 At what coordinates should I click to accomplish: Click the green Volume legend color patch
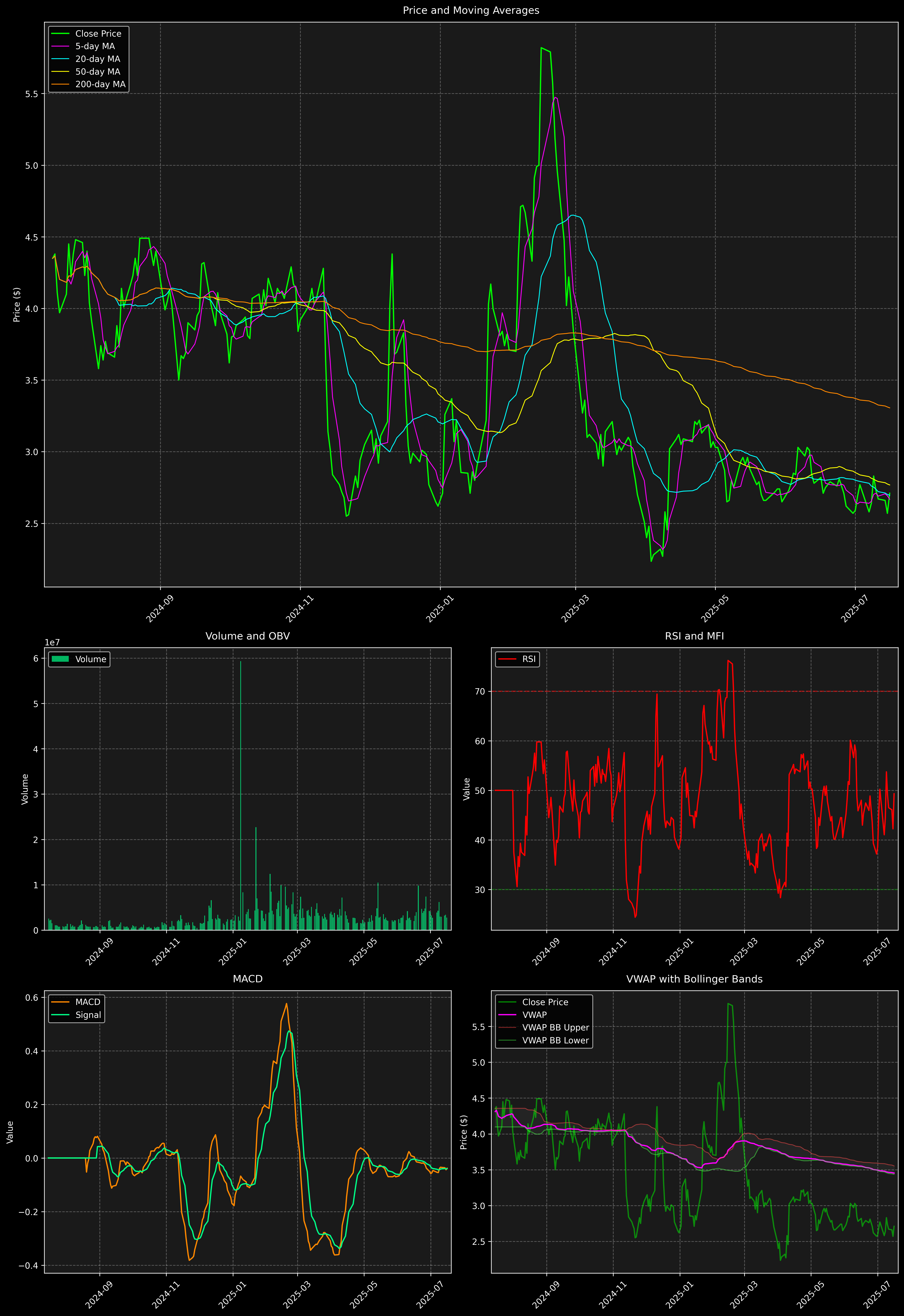60,659
